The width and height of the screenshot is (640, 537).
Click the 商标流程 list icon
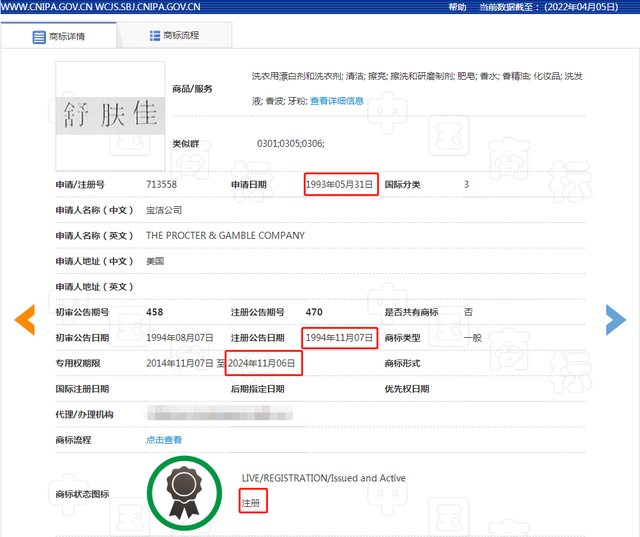155,36
